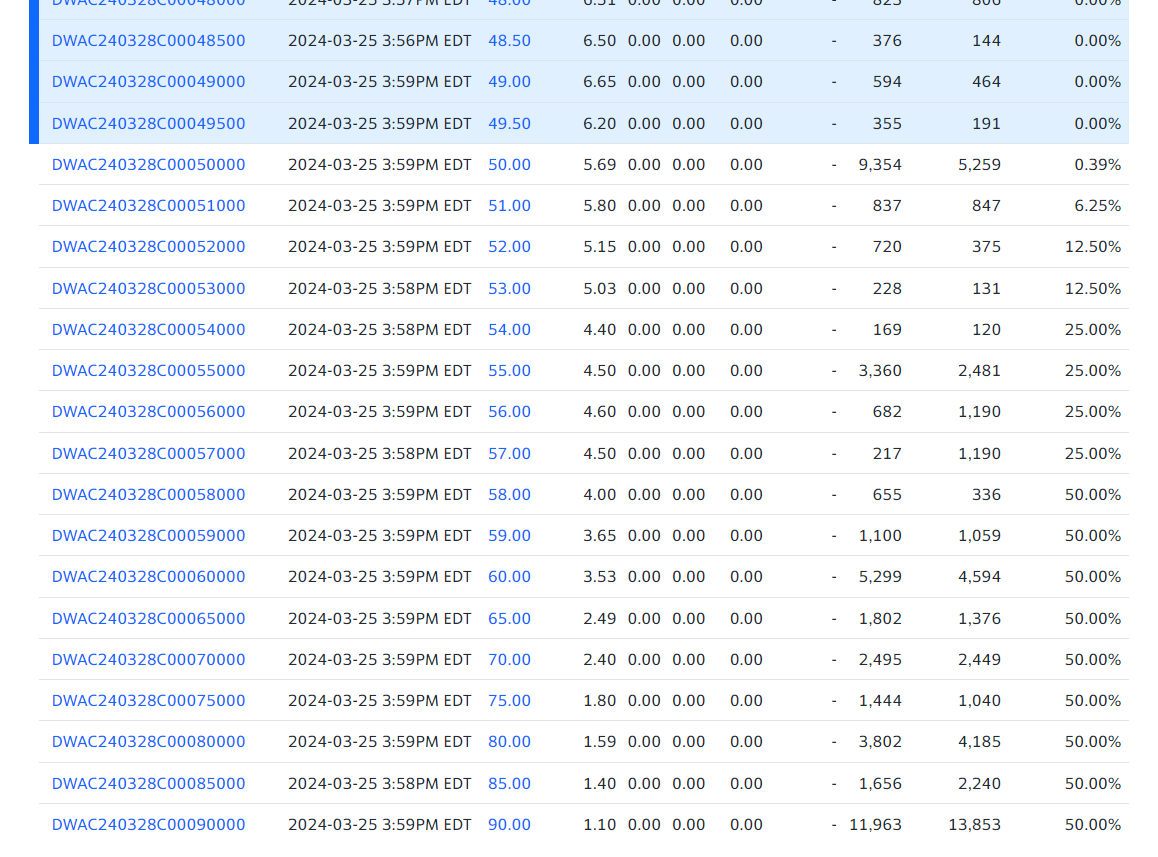1158x857 pixels.
Task: Open strike price 57.00
Action: tap(509, 454)
